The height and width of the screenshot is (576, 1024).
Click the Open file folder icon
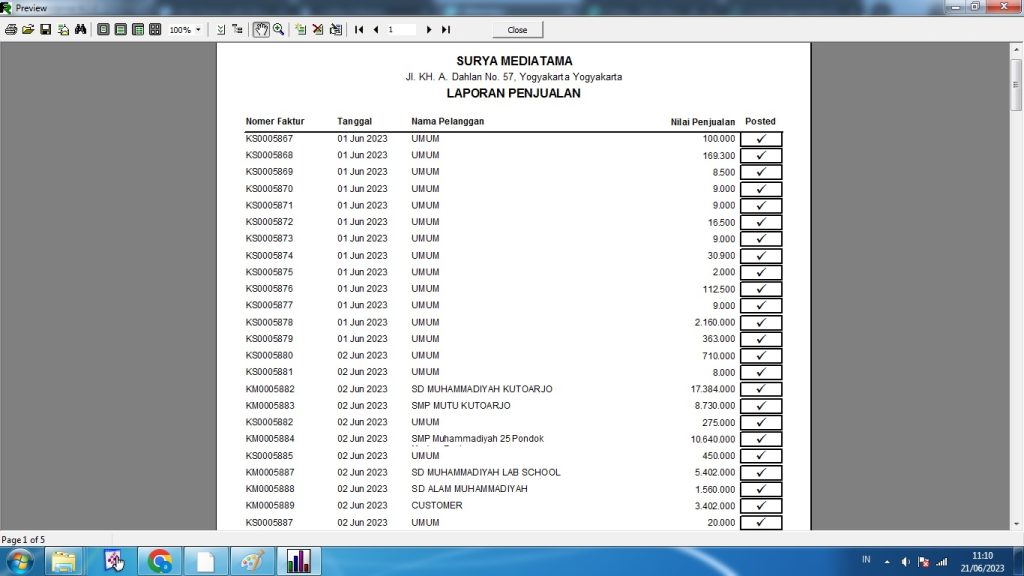click(x=28, y=30)
